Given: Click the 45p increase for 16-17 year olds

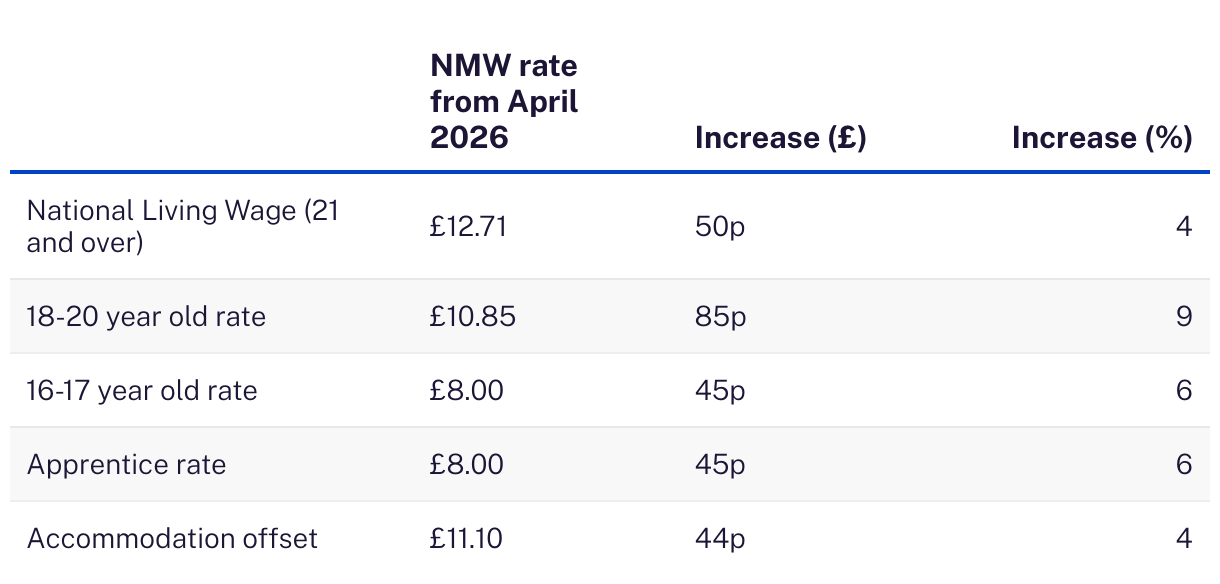Looking at the screenshot, I should coord(720,390).
